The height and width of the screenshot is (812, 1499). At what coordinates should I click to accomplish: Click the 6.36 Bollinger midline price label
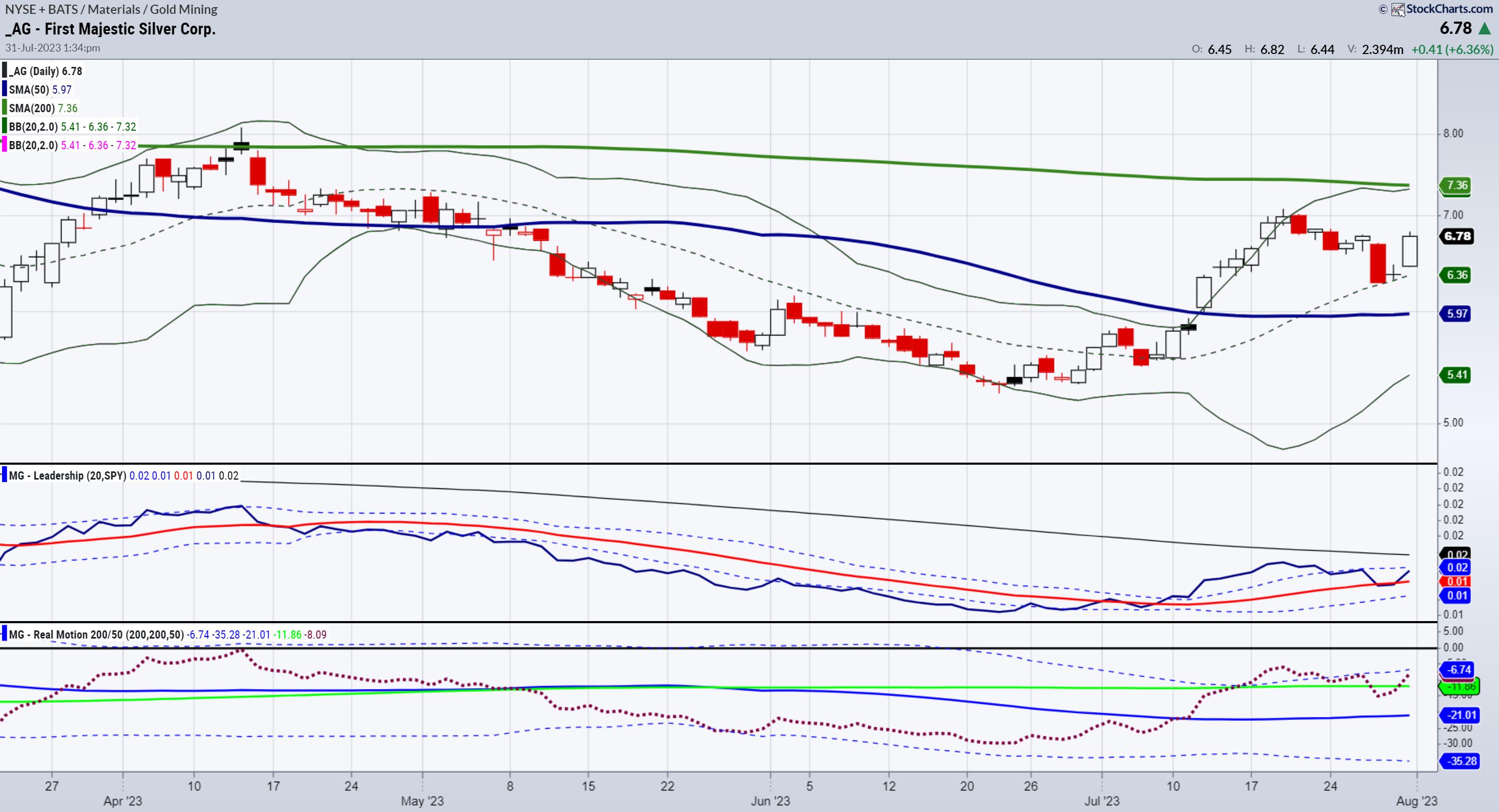(x=1456, y=275)
